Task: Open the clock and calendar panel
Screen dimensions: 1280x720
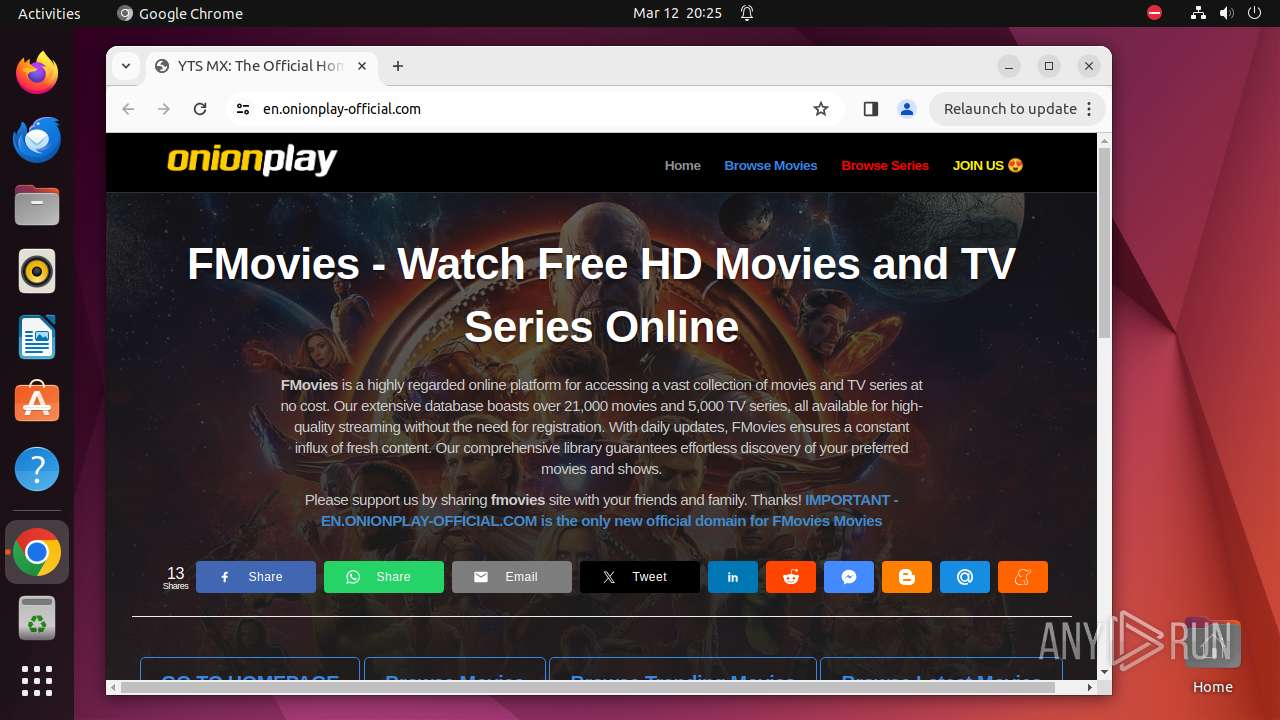Action: [x=677, y=13]
